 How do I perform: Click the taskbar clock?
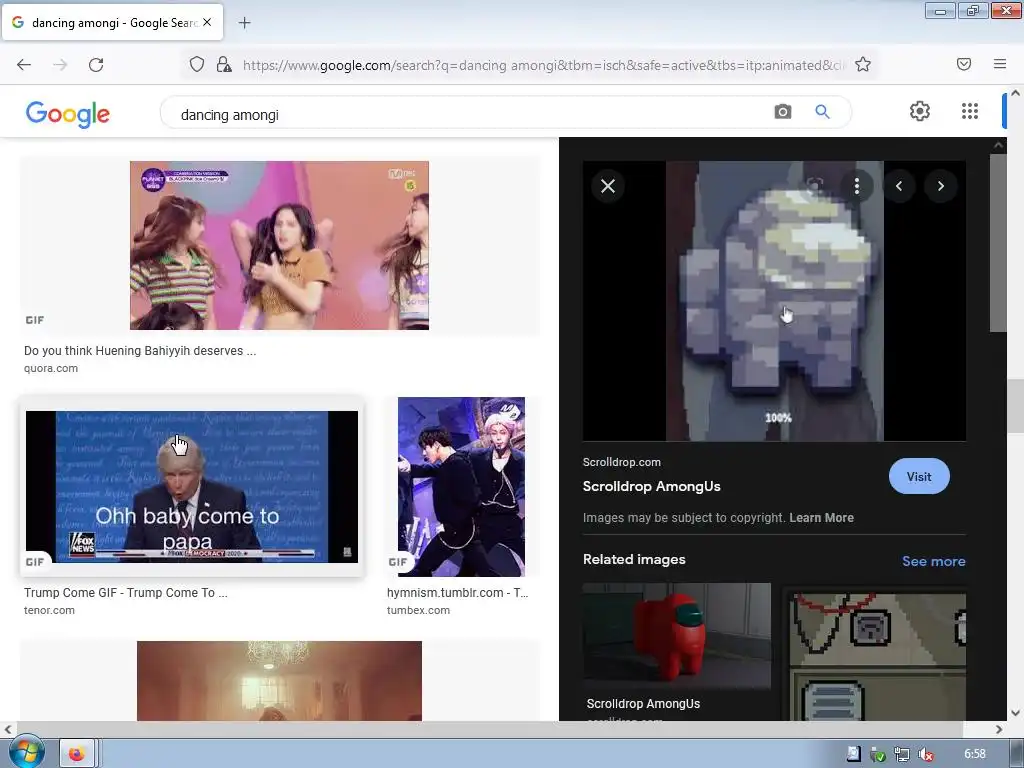974,754
